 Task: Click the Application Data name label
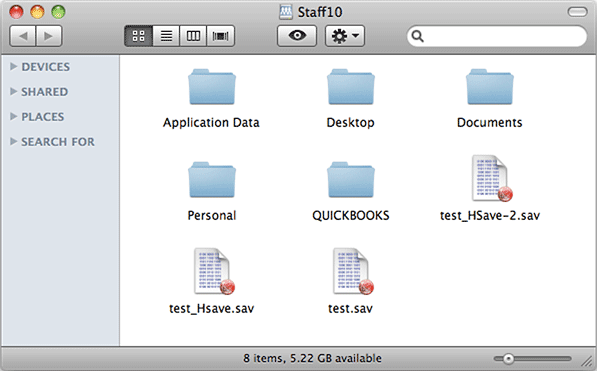[211, 123]
